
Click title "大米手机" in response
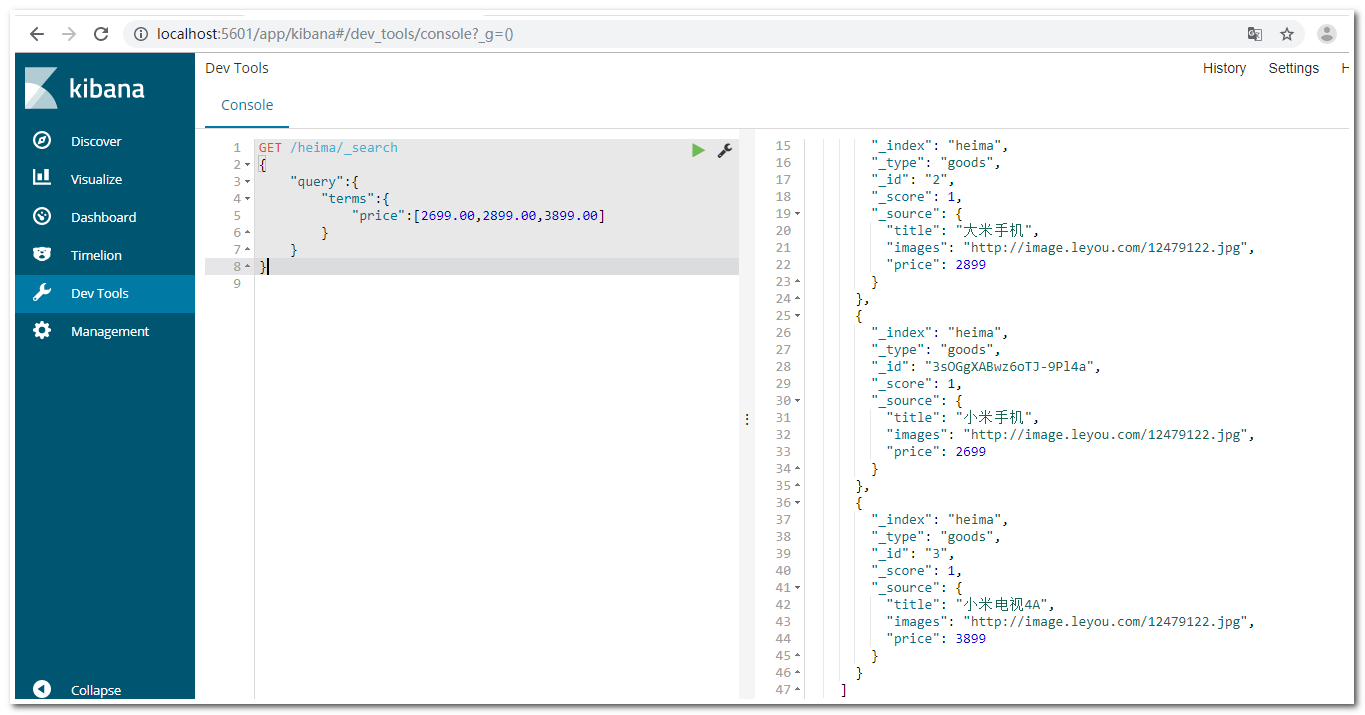coord(997,231)
